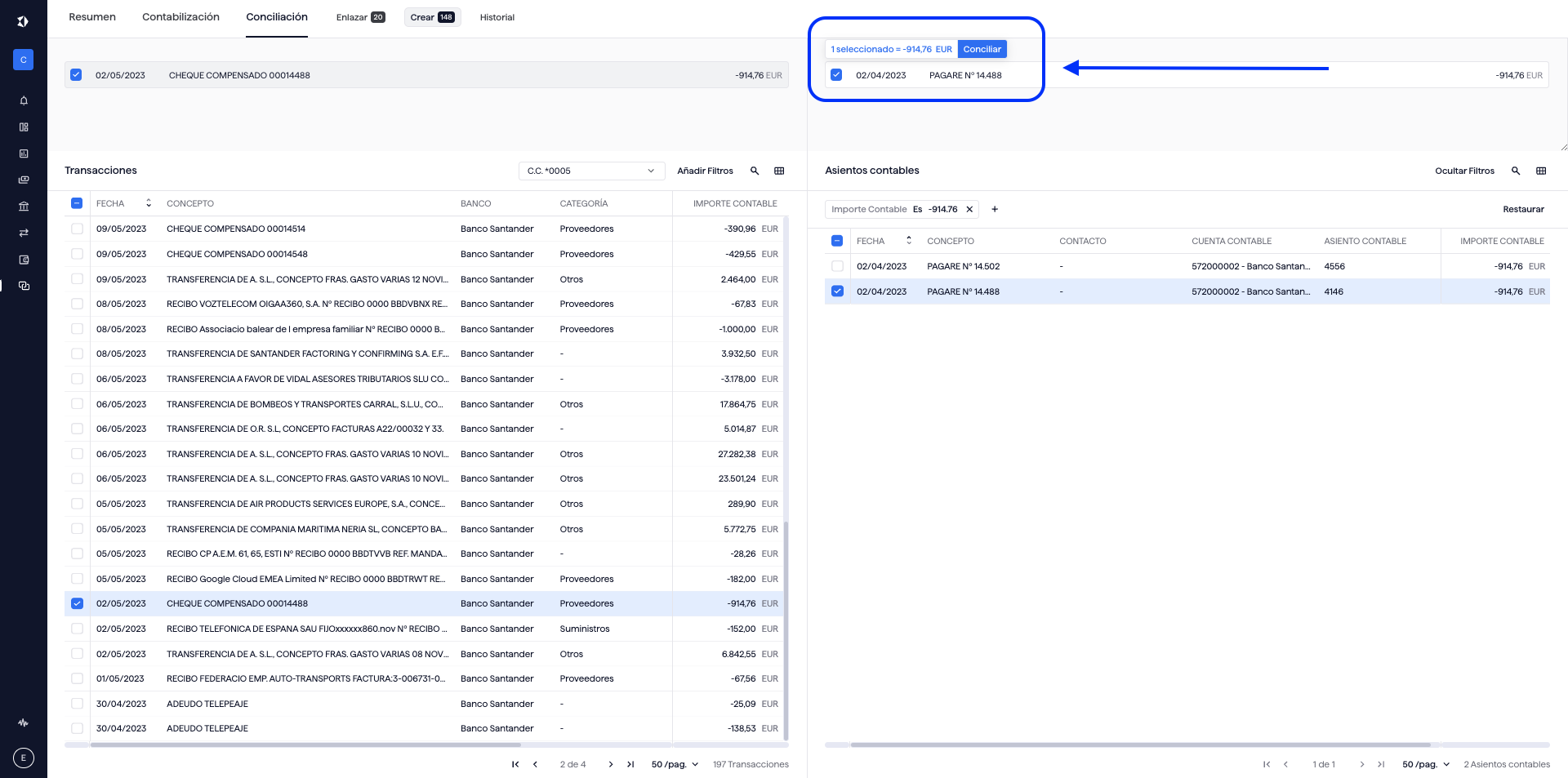This screenshot has width=1568, height=778.
Task: Change Asientos contables rows per page 50/pag.
Action: tap(1426, 764)
